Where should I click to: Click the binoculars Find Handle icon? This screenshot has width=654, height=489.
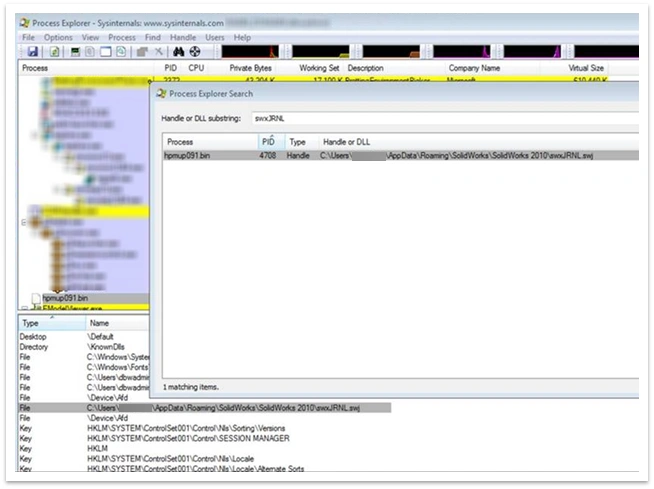[x=179, y=51]
